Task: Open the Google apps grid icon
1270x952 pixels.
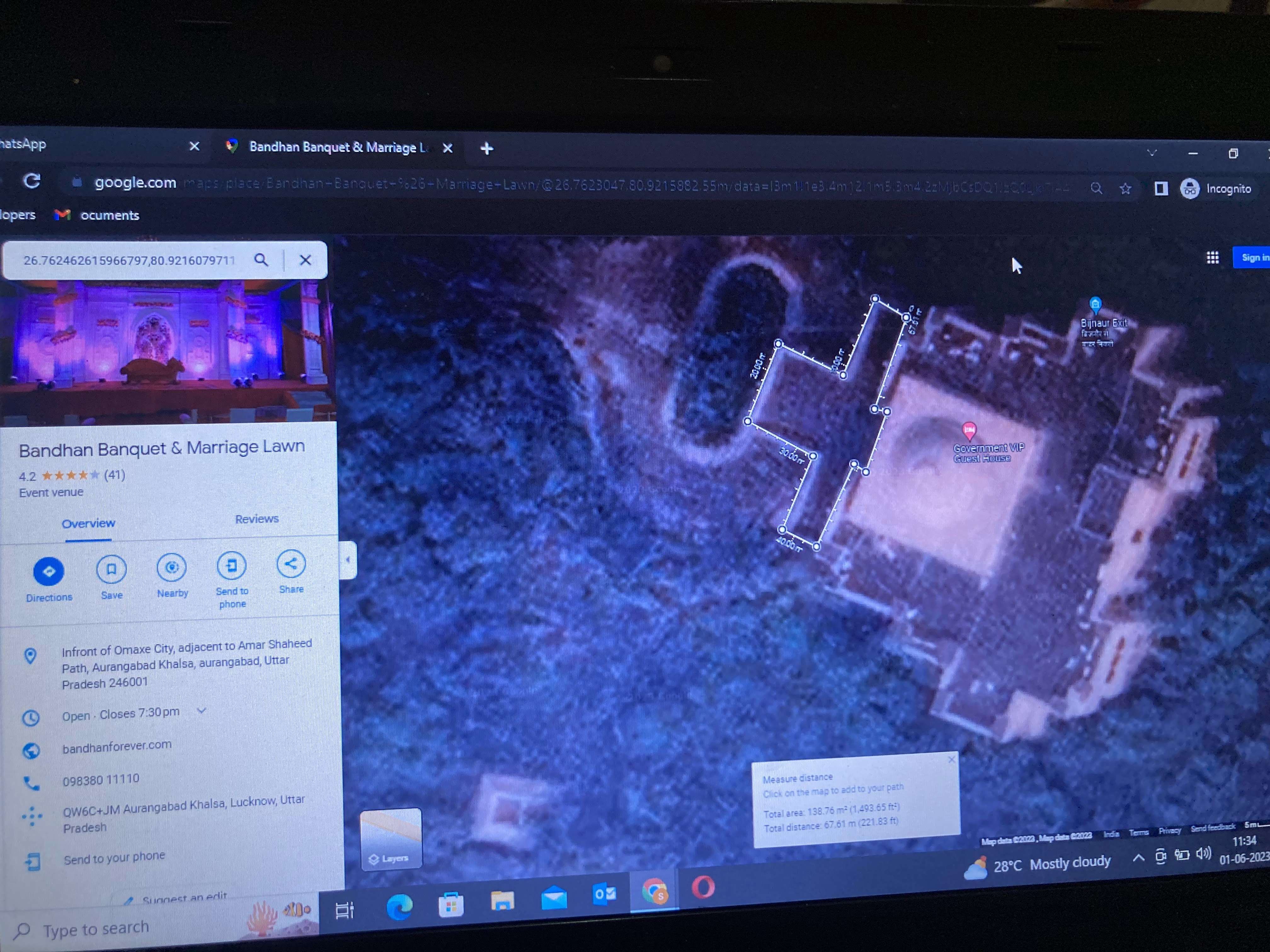Action: pos(1212,258)
